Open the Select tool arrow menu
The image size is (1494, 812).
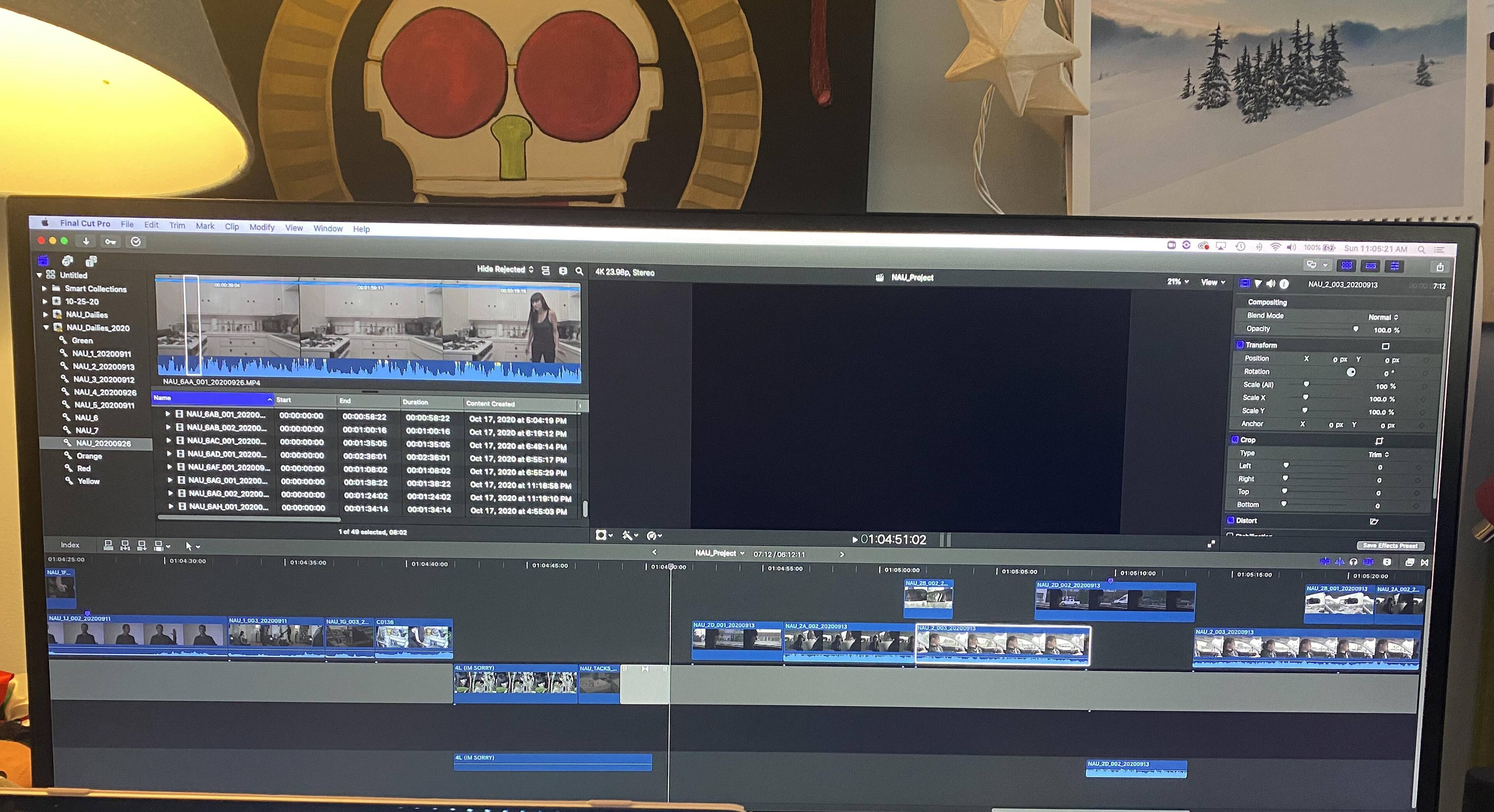point(191,546)
